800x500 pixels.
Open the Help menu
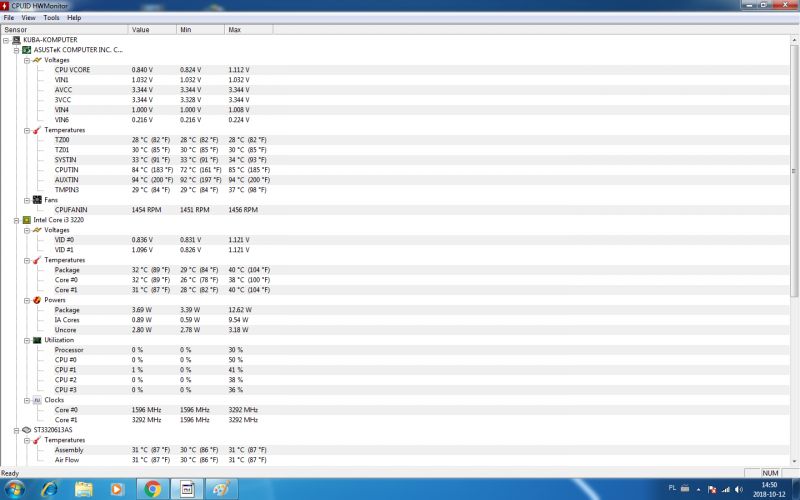(x=74, y=17)
